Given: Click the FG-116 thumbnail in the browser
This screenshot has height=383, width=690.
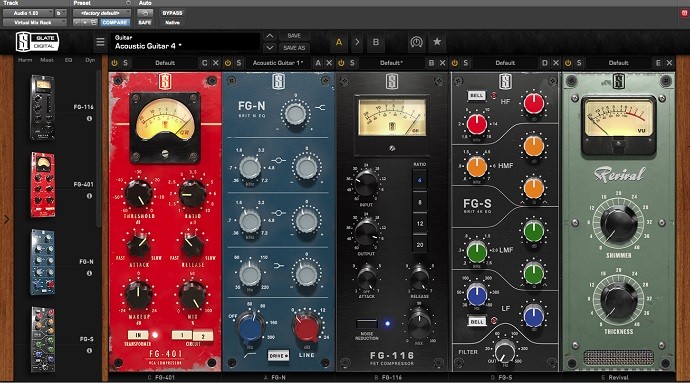Looking at the screenshot, I should pyautogui.click(x=43, y=107).
